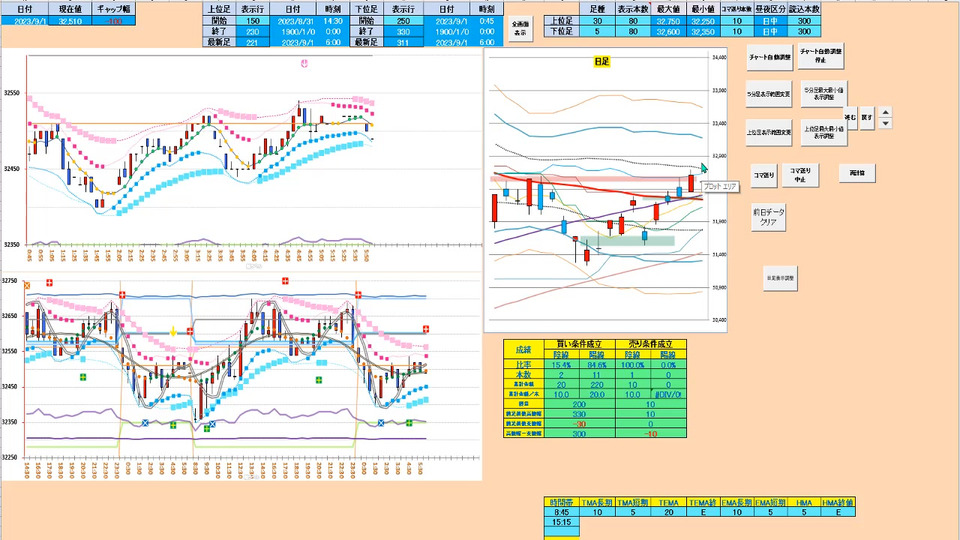The image size is (960, 540).
Task: Select the HMA header cell
Action: coord(804,503)
